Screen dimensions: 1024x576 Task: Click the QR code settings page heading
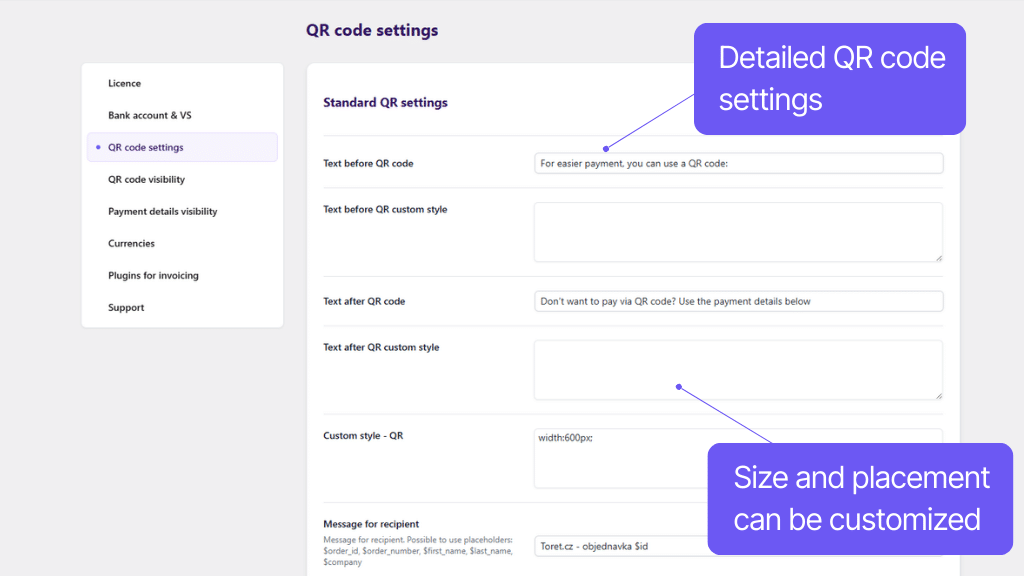tap(372, 30)
